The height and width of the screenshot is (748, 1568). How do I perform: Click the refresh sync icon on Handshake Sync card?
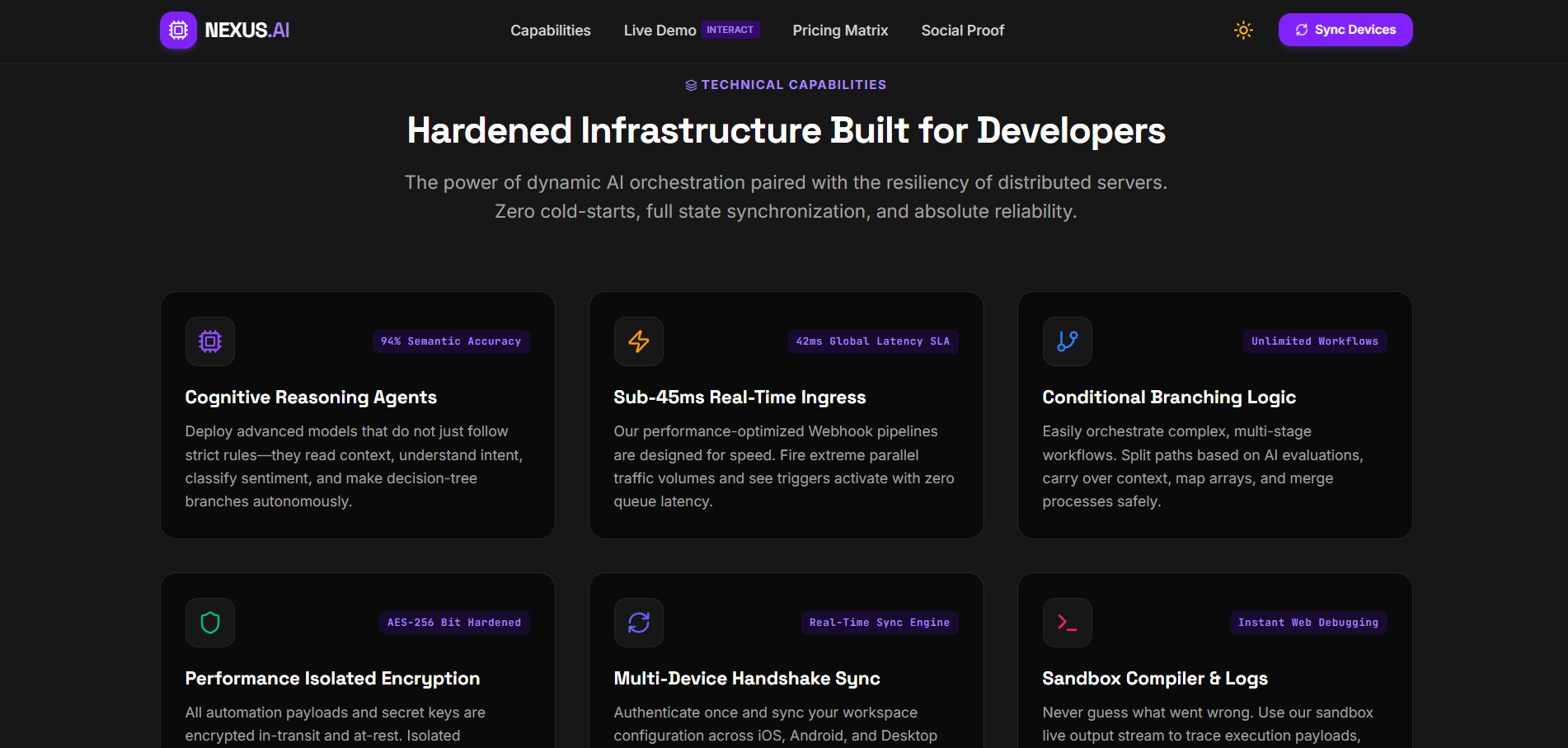pyautogui.click(x=639, y=623)
